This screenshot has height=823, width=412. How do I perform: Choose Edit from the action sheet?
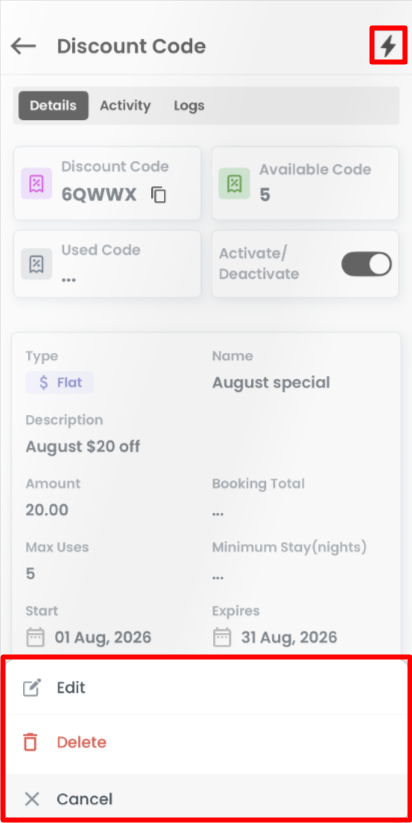coord(206,688)
